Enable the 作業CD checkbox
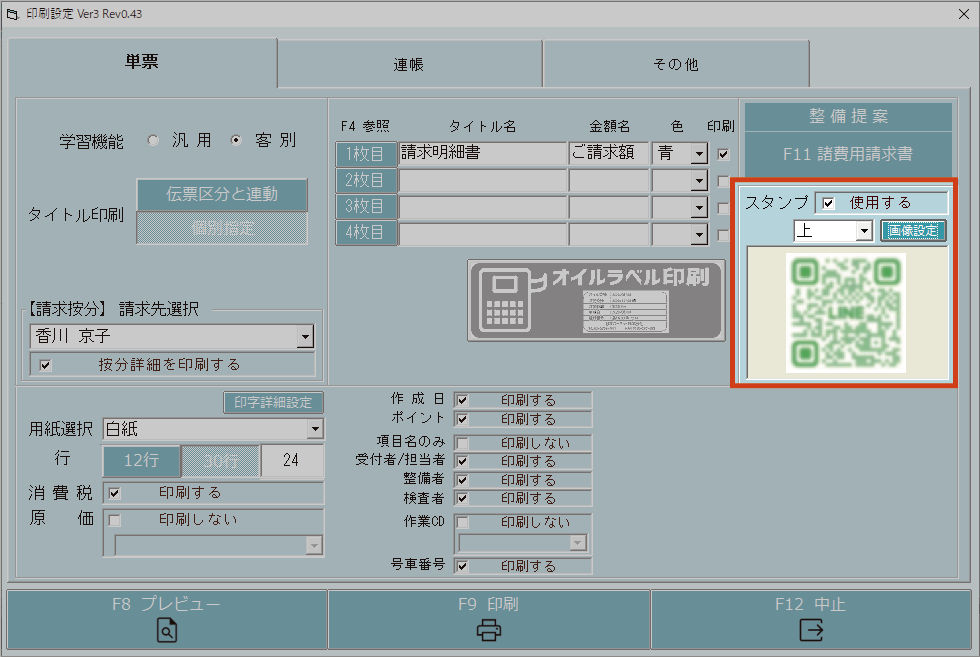Screen dimensions: 980x657 462,522
